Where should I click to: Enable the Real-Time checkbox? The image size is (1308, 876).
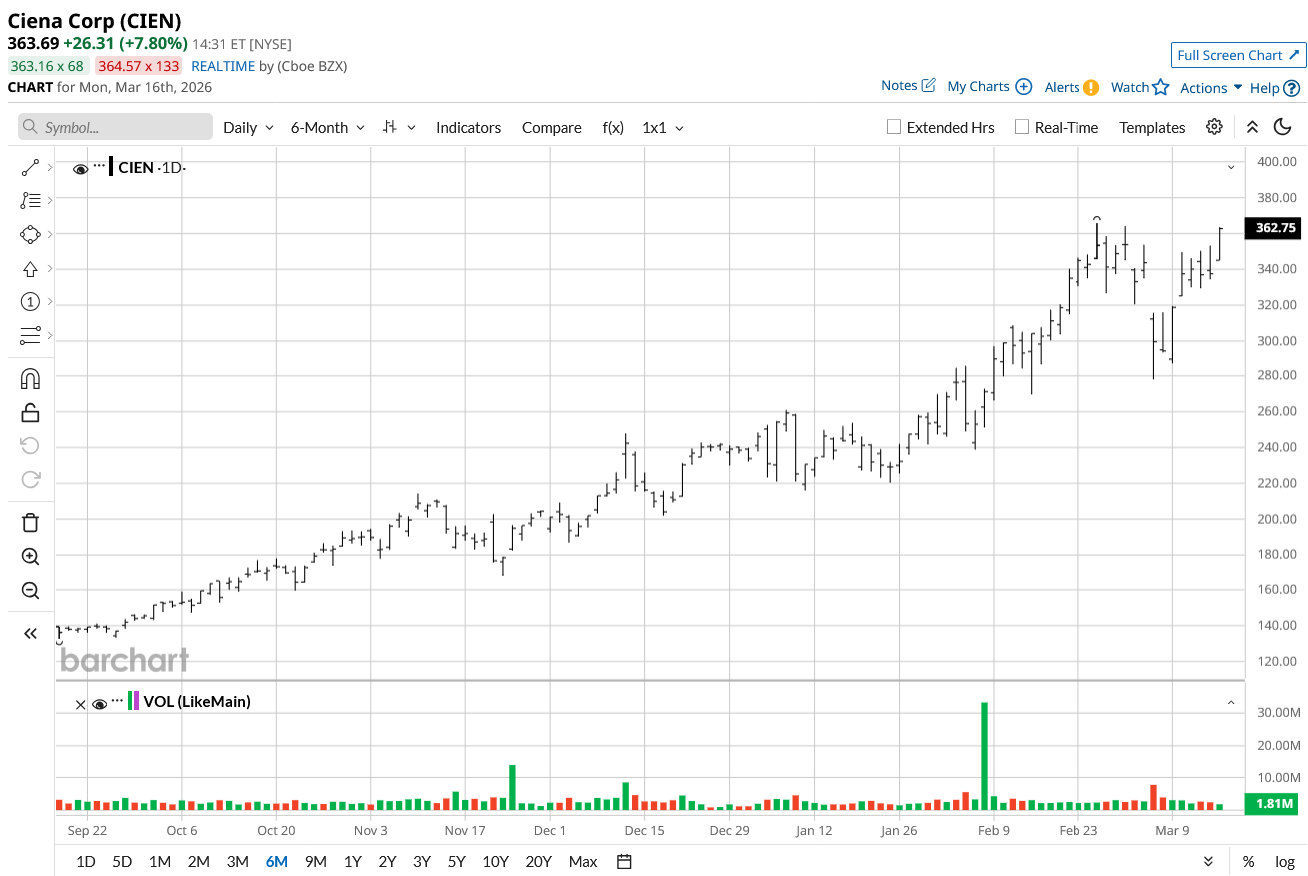pos(1021,127)
